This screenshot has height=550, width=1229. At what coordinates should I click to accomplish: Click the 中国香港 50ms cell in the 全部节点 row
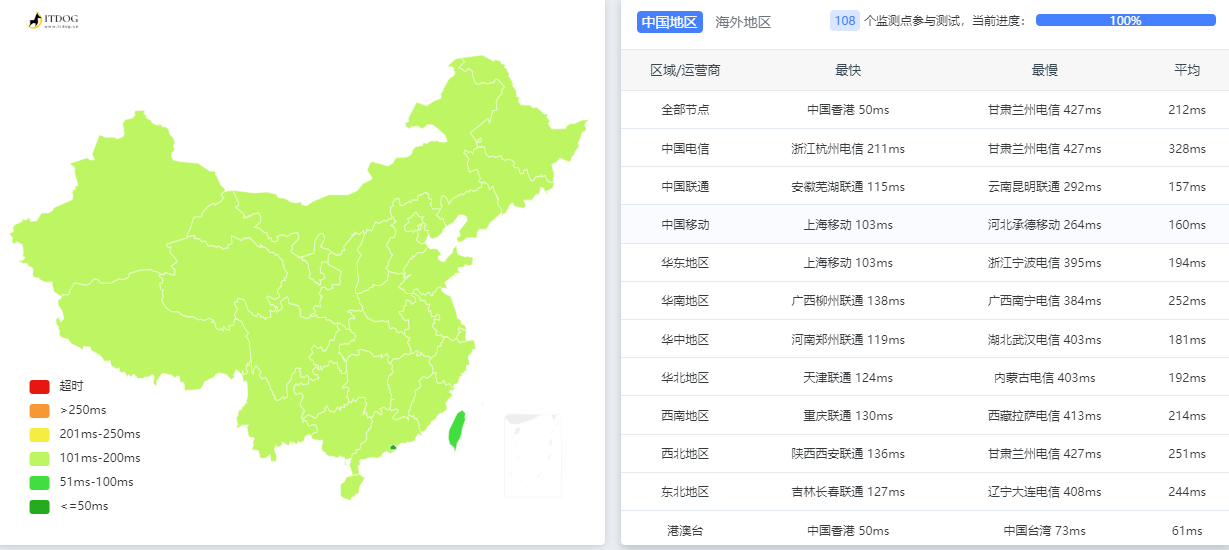pos(848,110)
